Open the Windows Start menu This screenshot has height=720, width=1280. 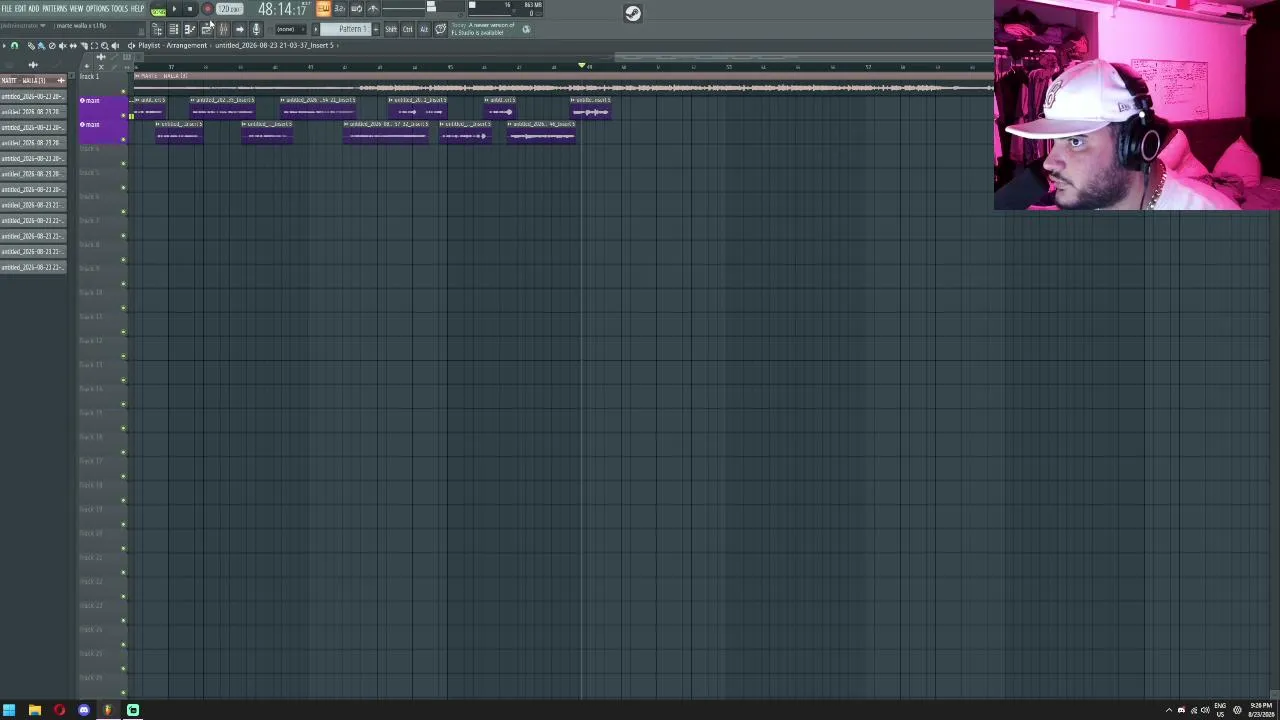click(9, 710)
